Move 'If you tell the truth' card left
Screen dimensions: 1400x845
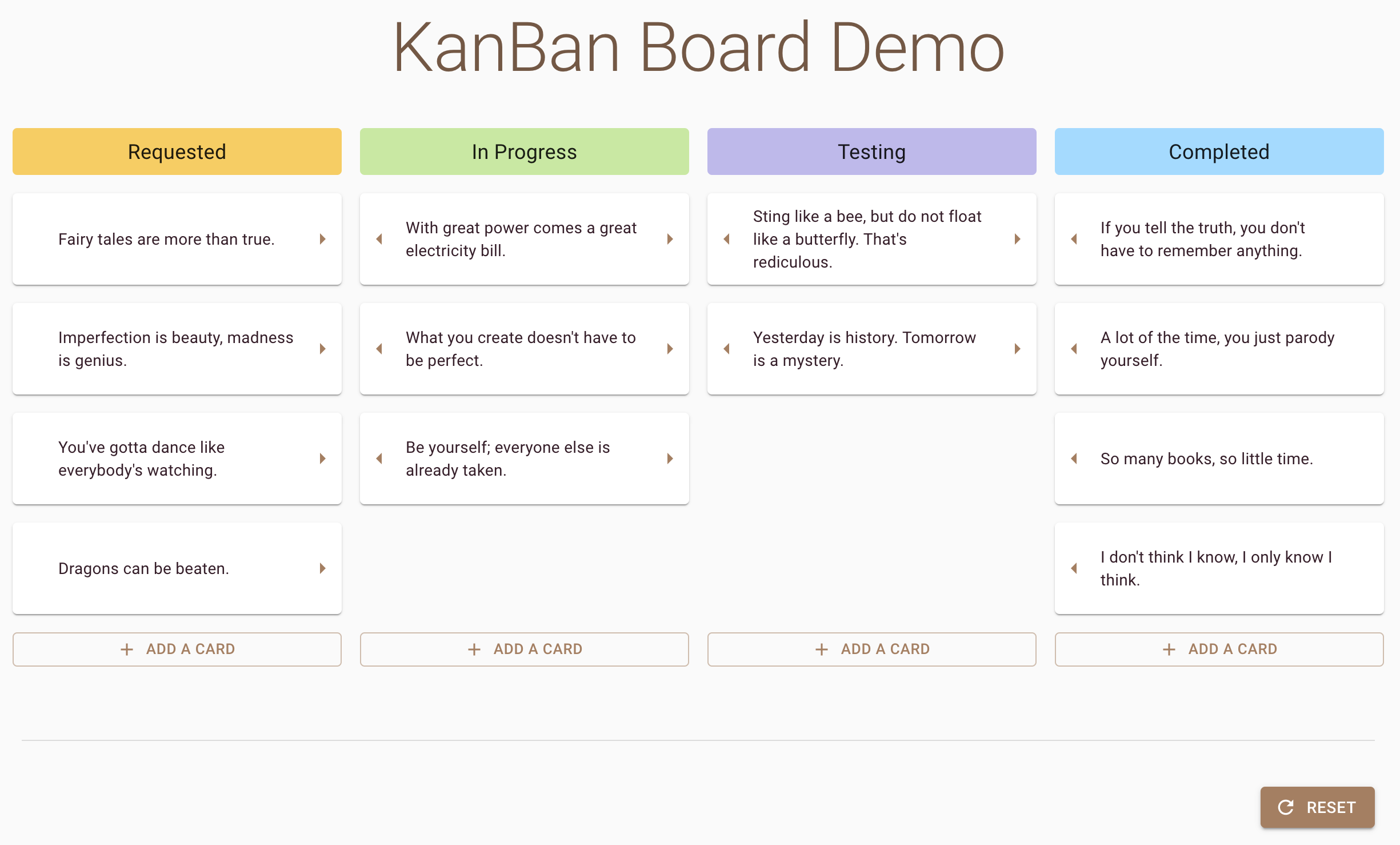[x=1074, y=239]
